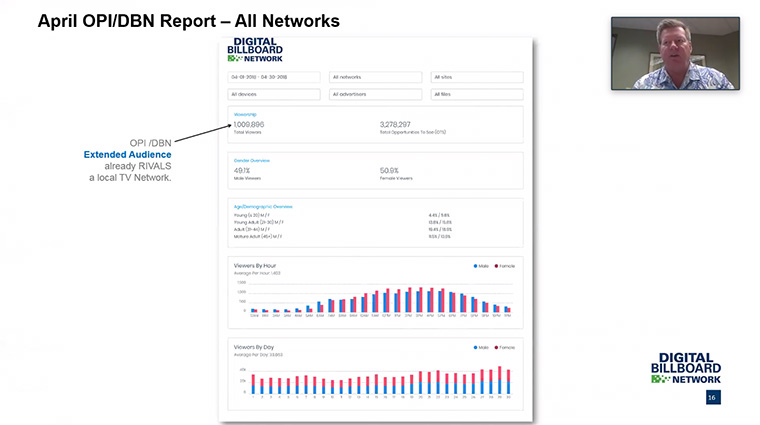Screen dimensions: 760x425
Task: Click the 1,009,896 total viewers value
Action: (x=249, y=125)
